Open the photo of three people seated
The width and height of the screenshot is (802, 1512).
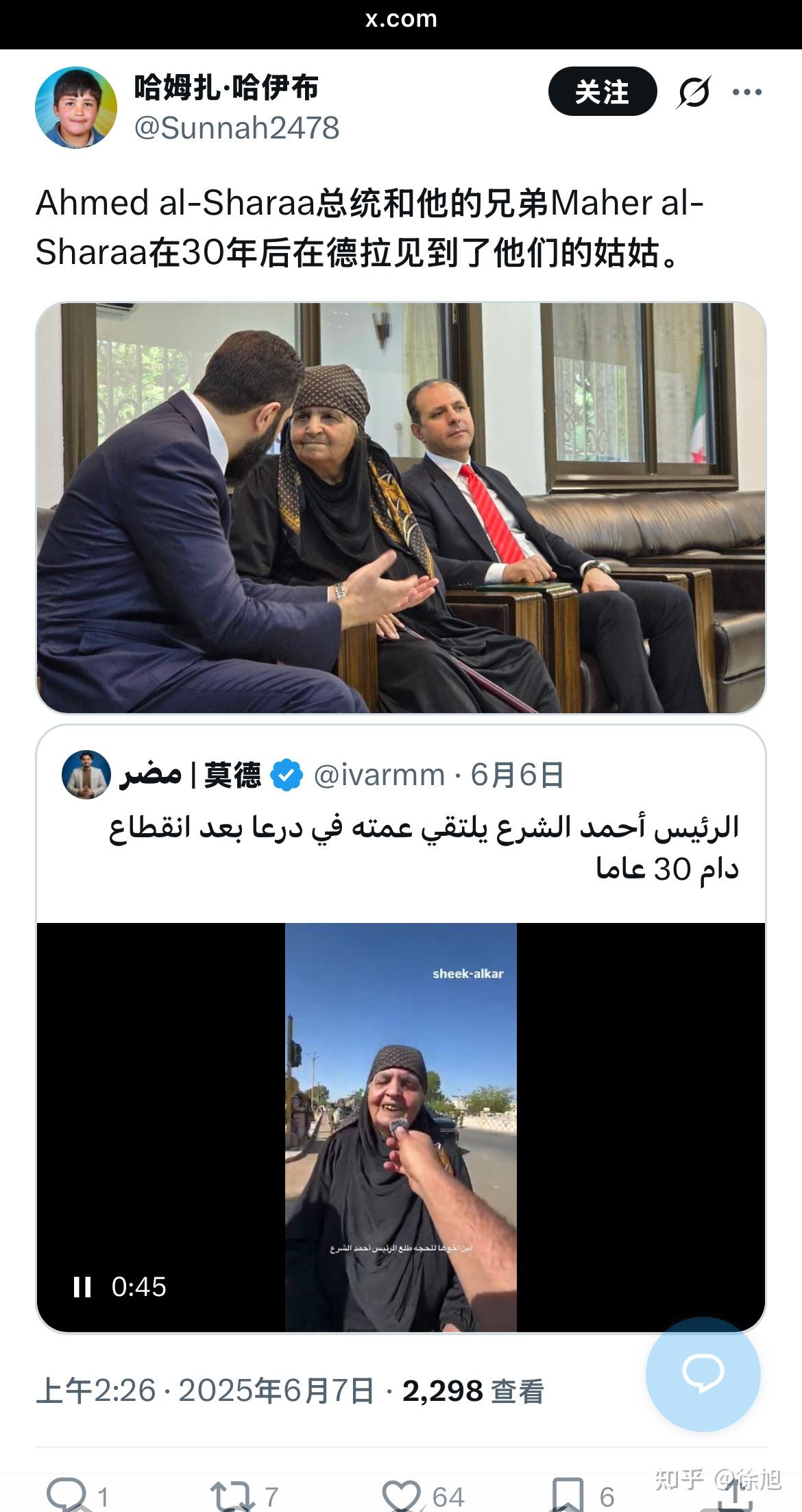401,507
